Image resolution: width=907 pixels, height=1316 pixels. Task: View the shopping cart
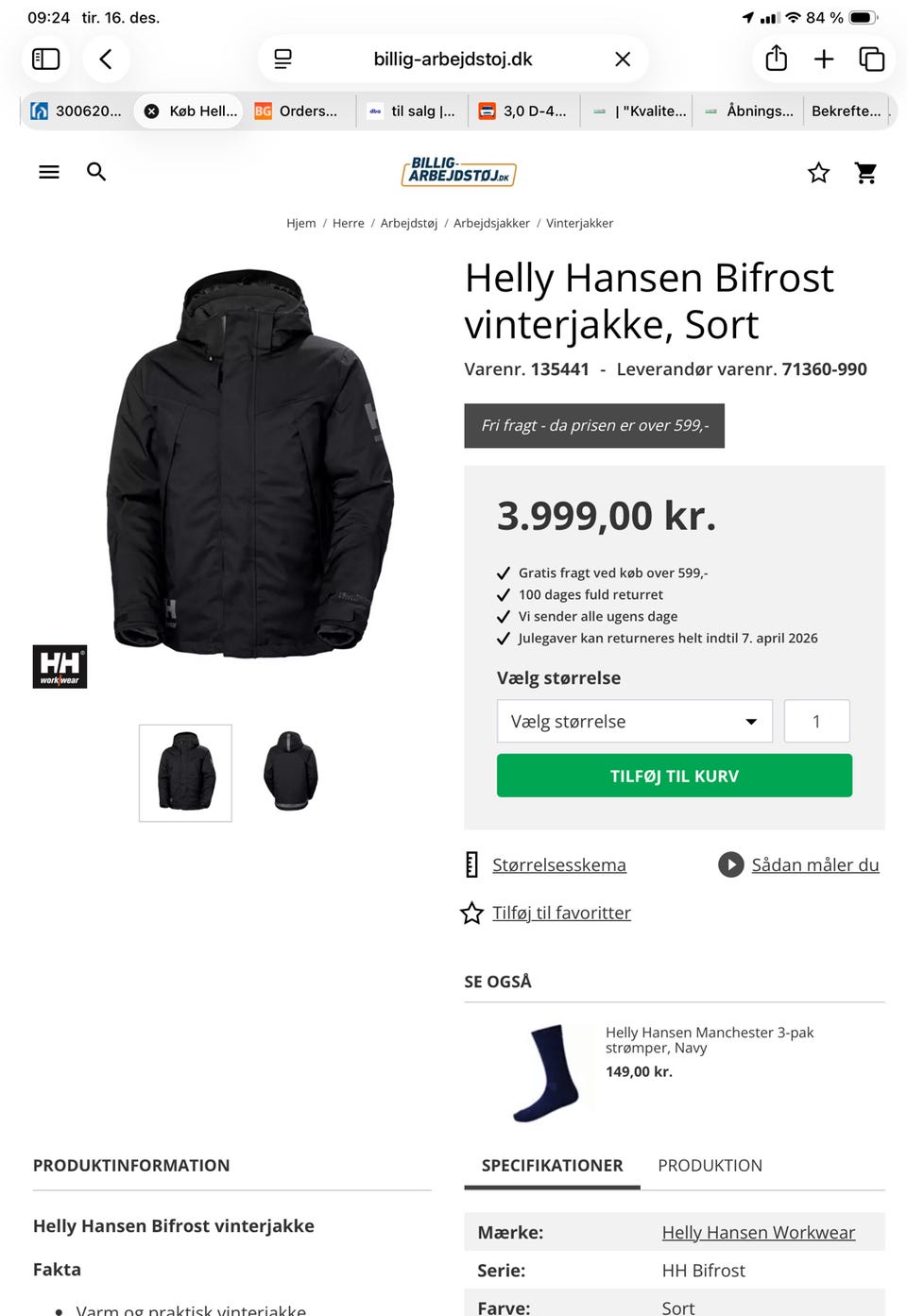865,173
